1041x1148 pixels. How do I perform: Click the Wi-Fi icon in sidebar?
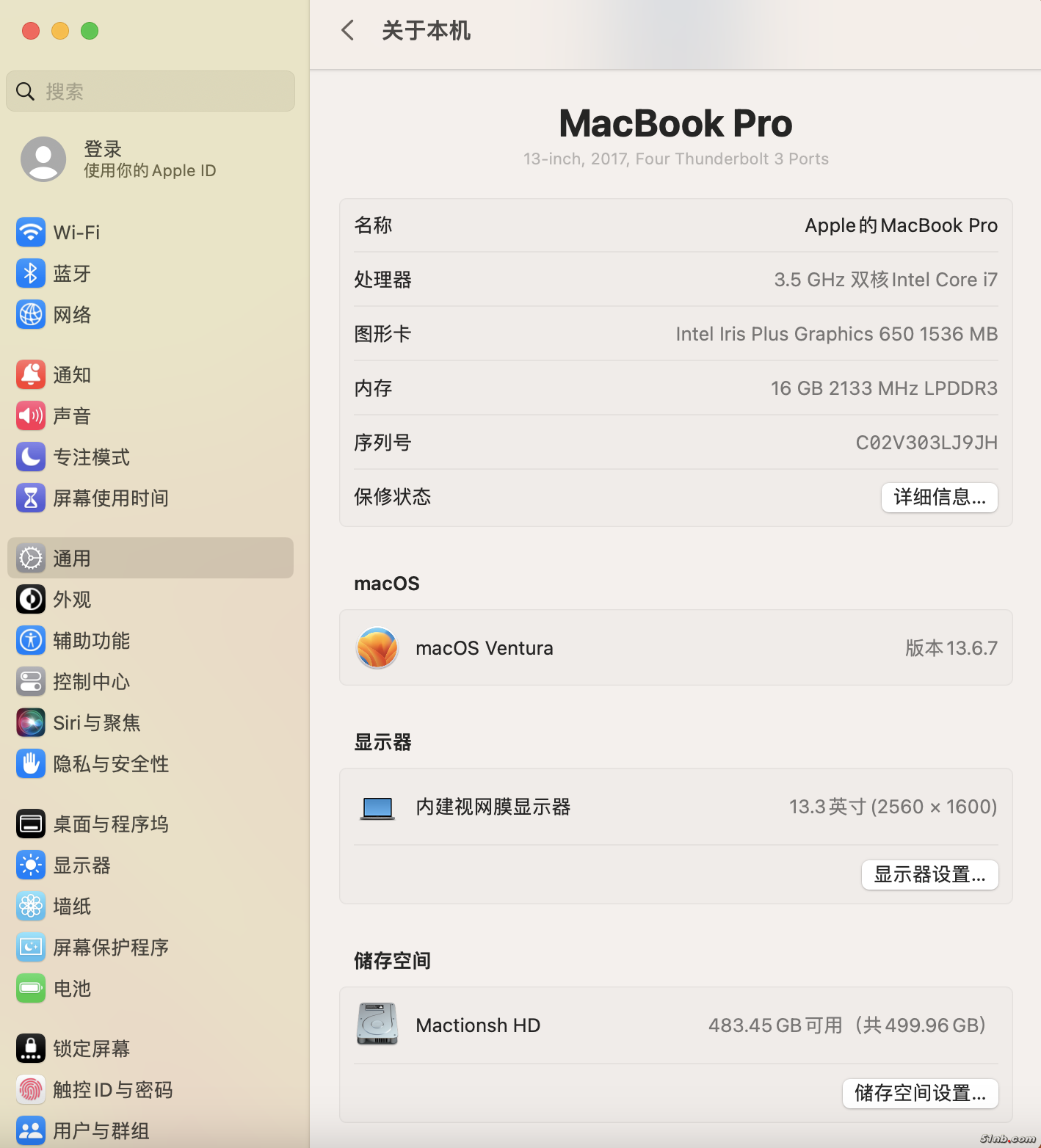pyautogui.click(x=31, y=233)
